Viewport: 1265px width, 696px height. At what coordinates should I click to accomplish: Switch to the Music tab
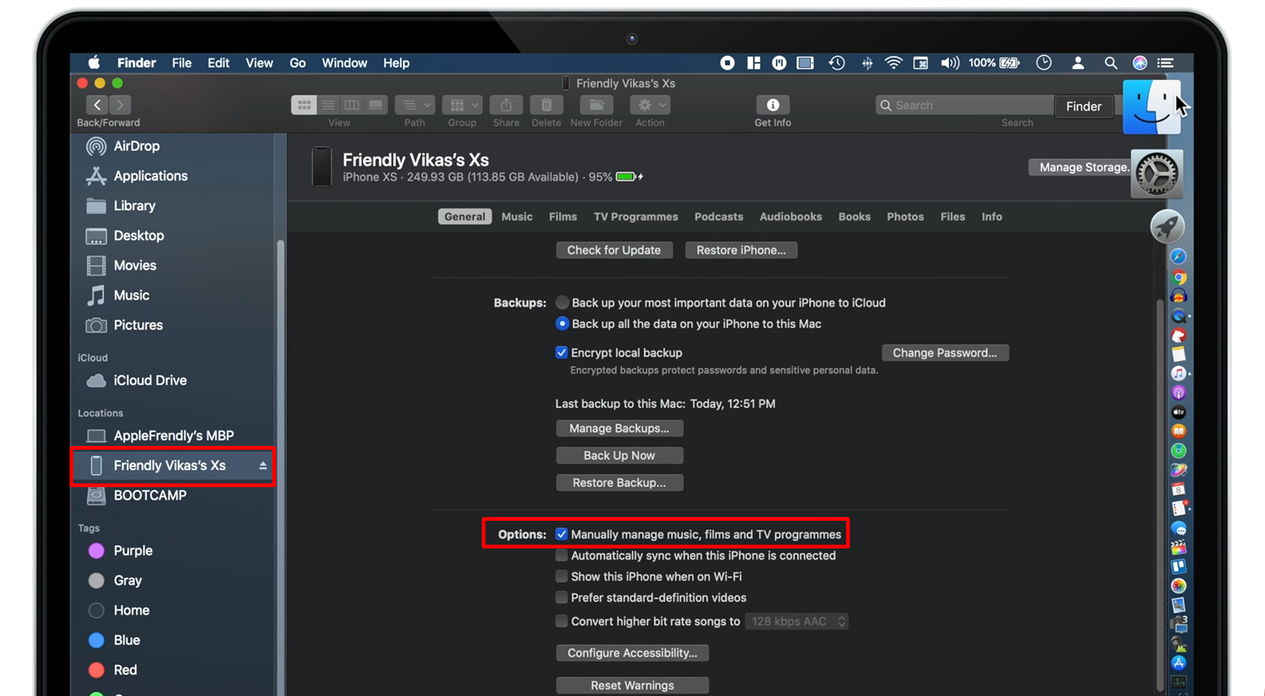[517, 217]
